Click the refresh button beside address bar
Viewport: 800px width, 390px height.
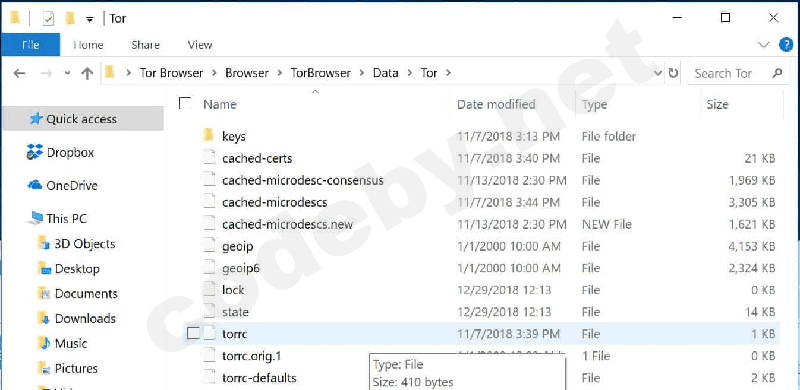(673, 73)
